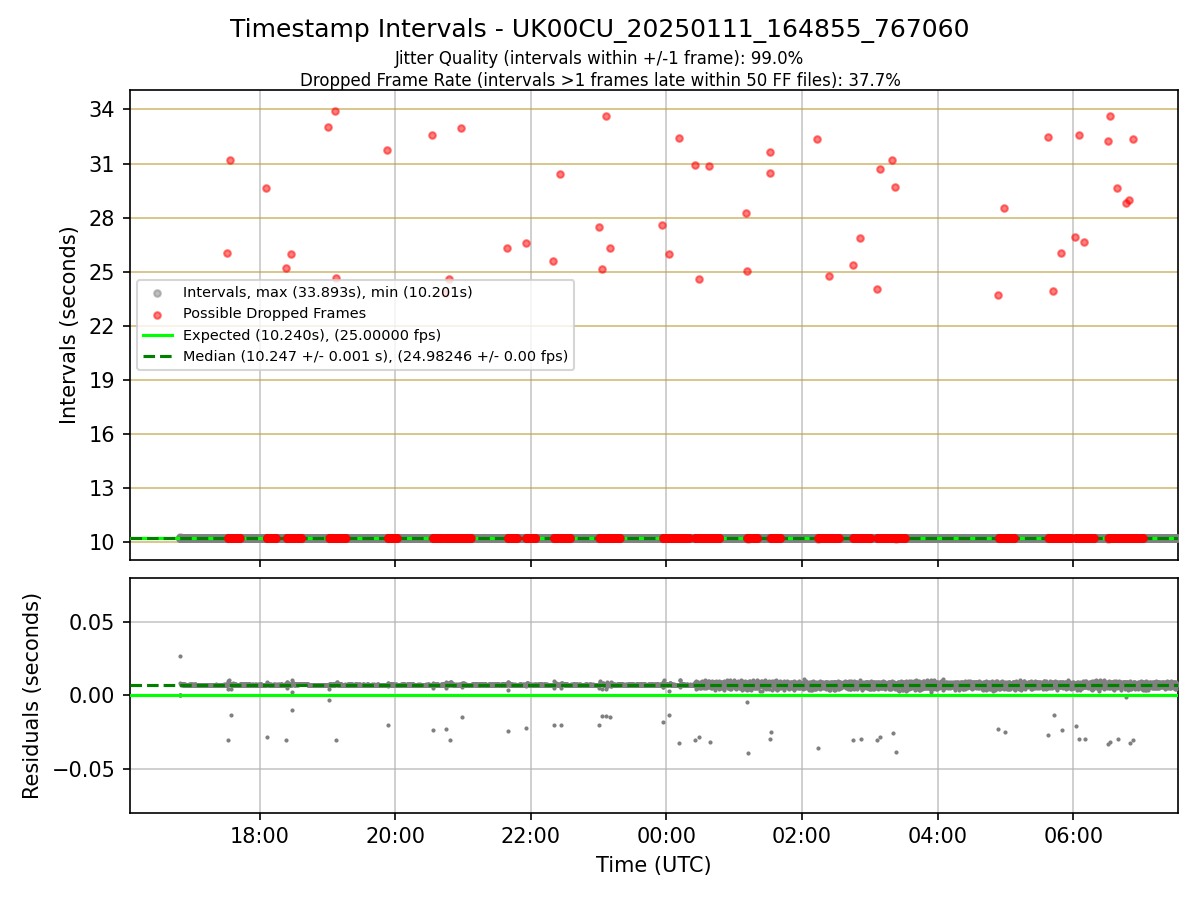Screen dimensions: 1200x900
Task: Select the "Dropped Frame Rate" 37.7% subtitle line
Action: click(x=600, y=80)
